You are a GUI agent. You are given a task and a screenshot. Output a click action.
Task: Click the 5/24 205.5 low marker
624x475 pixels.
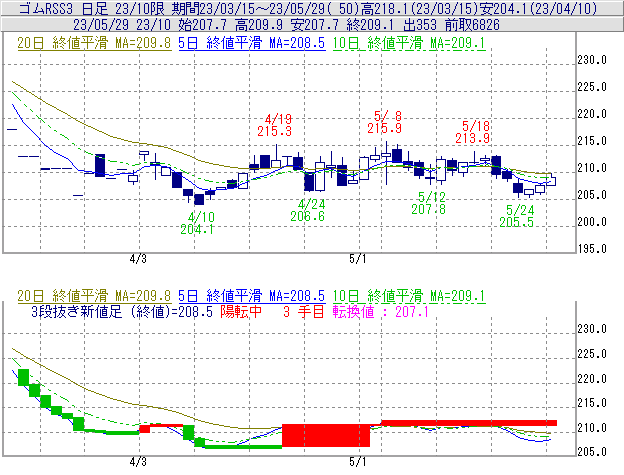pos(517,216)
